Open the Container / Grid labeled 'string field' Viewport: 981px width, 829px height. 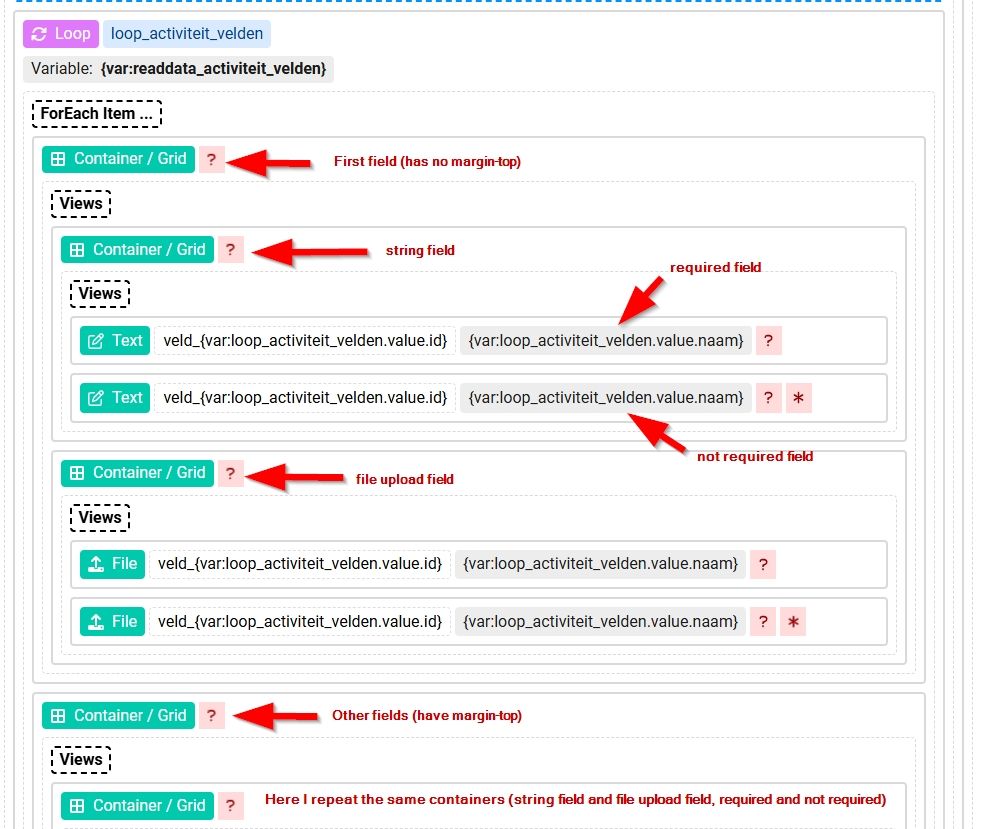137,250
